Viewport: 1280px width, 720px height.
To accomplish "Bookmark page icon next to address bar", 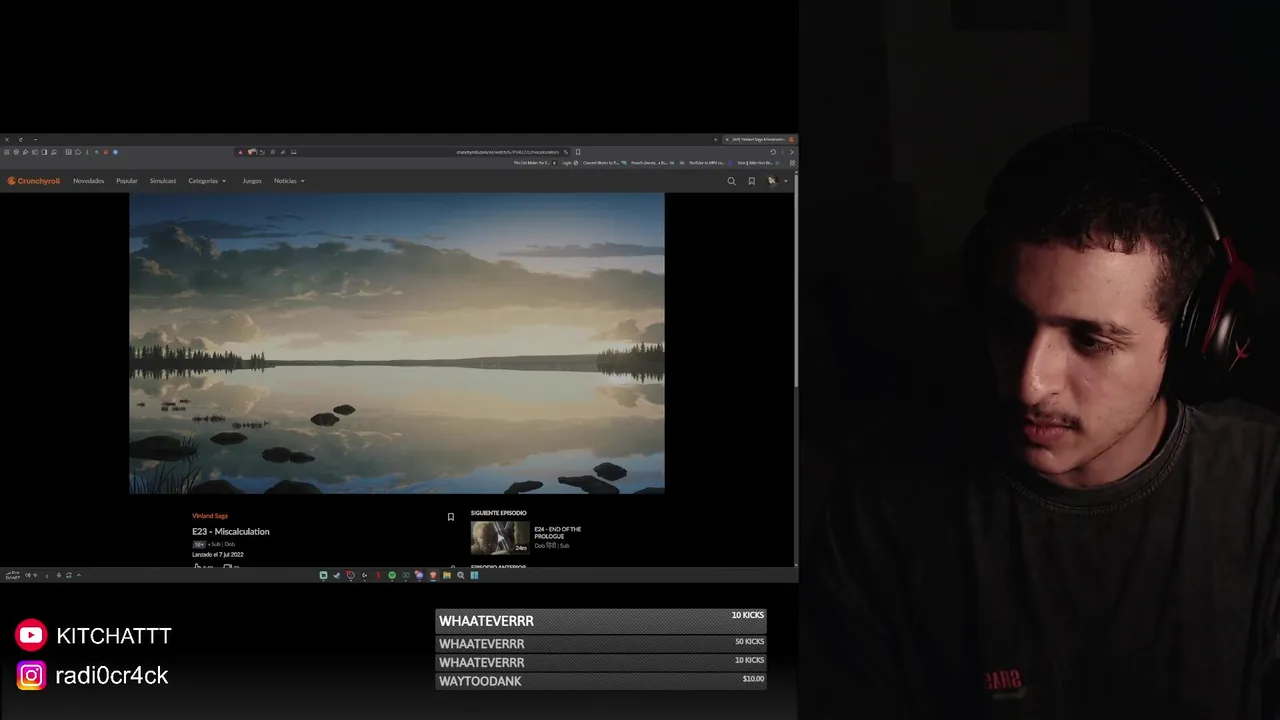I will [578, 152].
